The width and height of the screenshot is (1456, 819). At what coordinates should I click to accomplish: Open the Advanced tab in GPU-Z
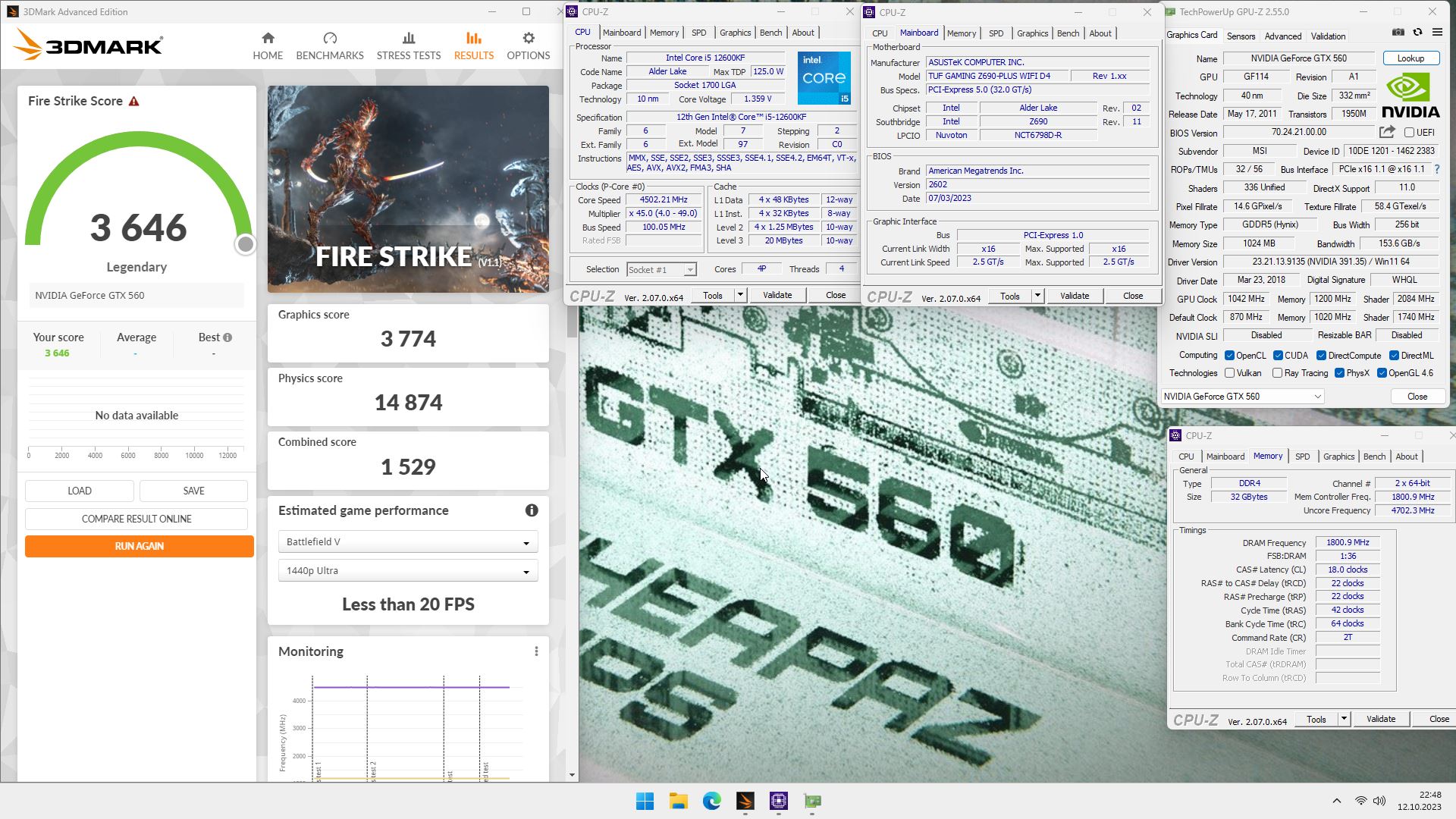pyautogui.click(x=1283, y=36)
